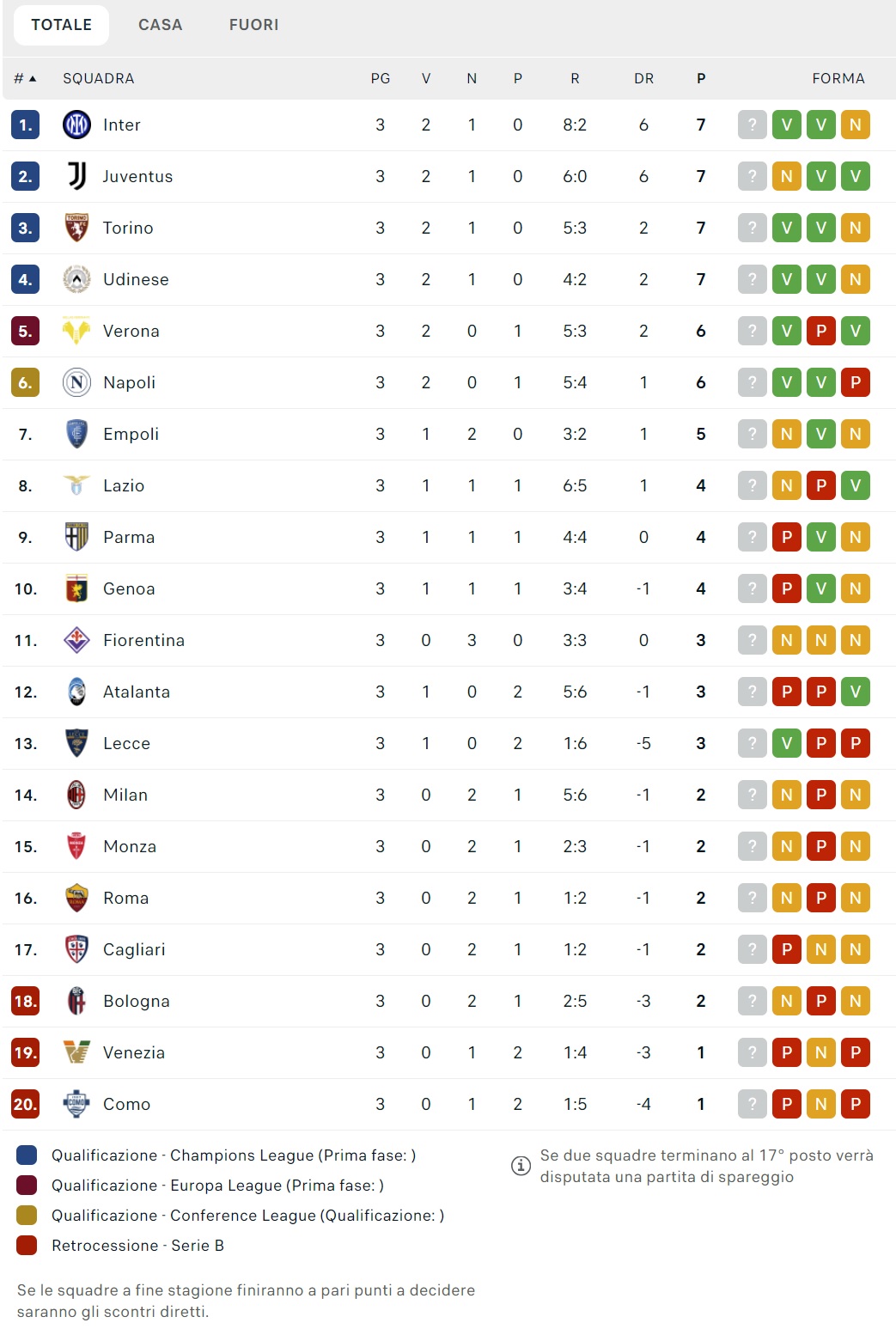Switch to the FUORI tab

pos(253,25)
